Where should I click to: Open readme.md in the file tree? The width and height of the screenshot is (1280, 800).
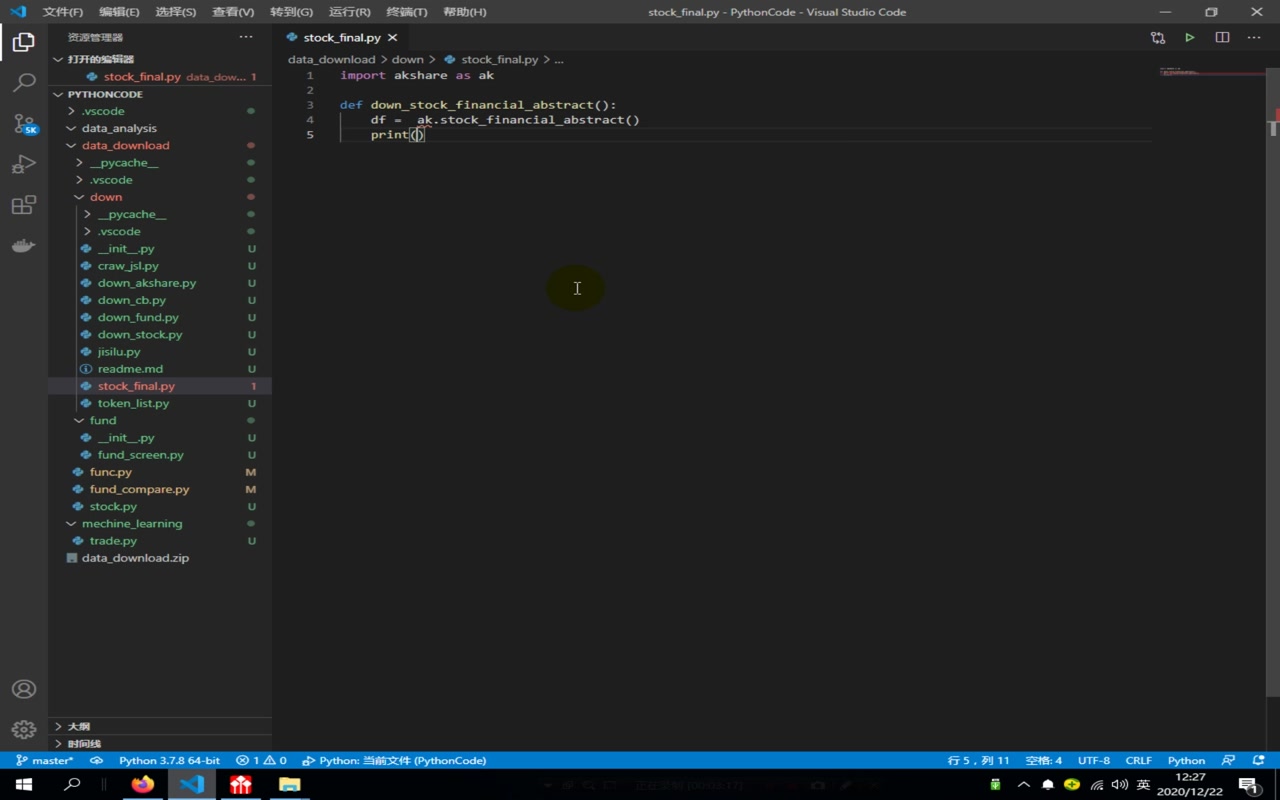coord(130,369)
